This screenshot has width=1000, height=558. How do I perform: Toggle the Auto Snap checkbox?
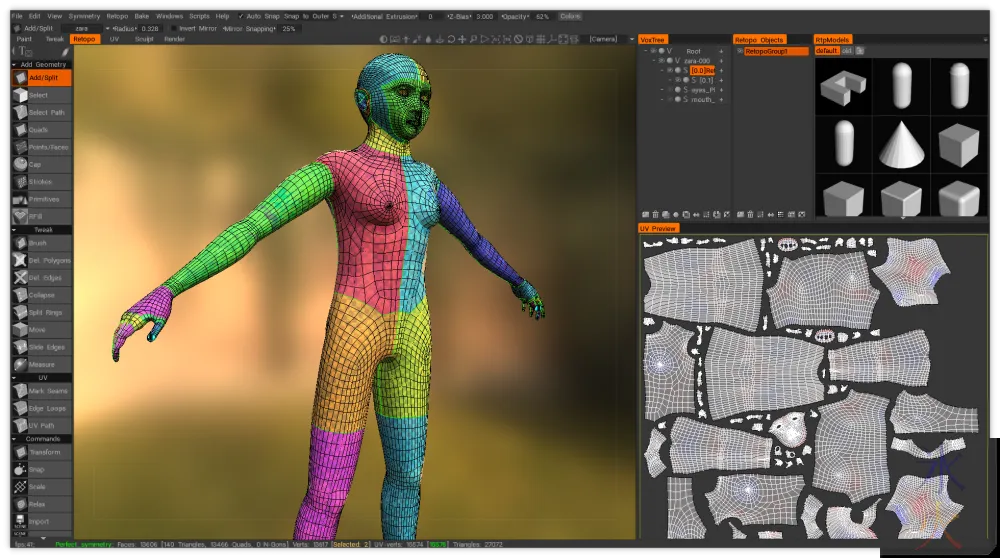click(240, 17)
